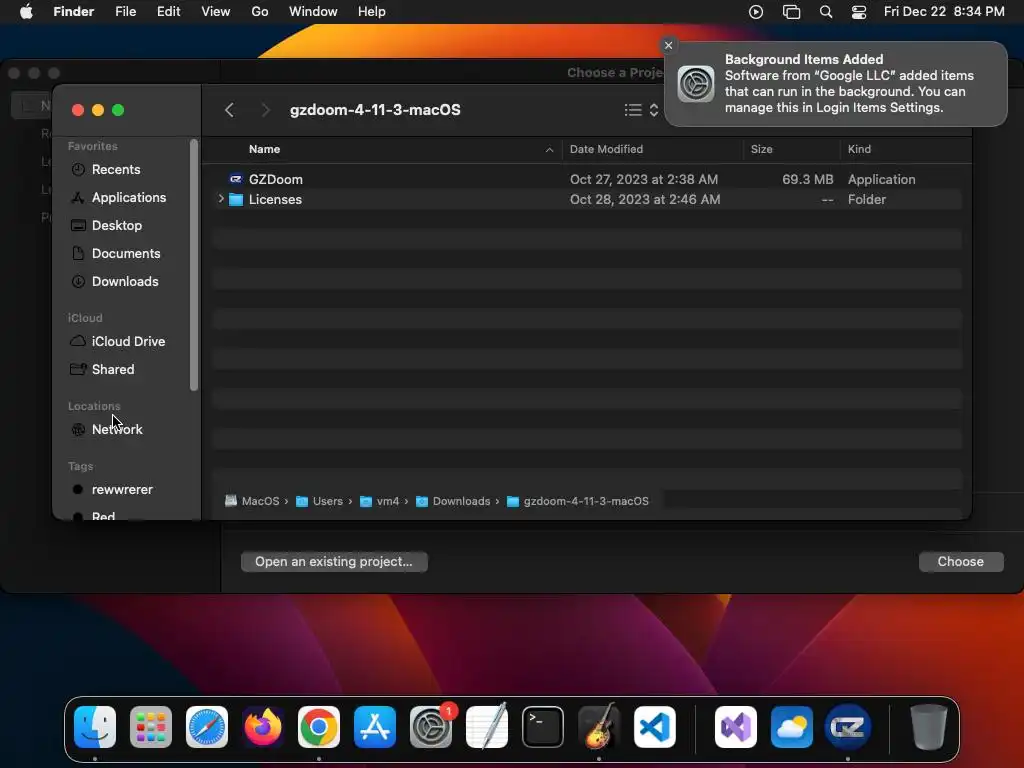Select iCloud Drive in the sidebar
The height and width of the screenshot is (768, 1024).
tap(128, 342)
